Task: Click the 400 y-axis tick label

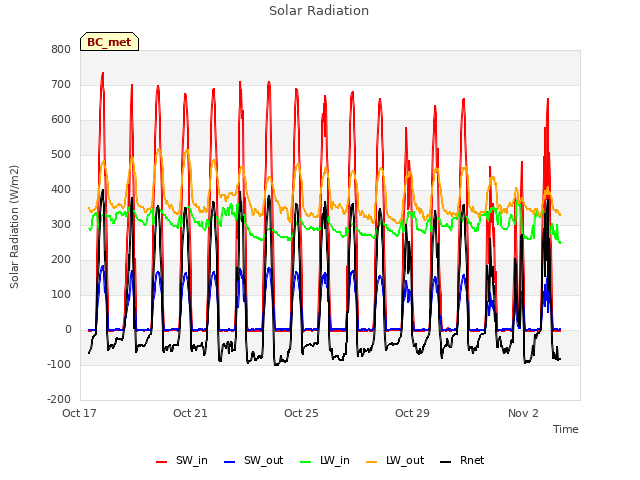Action: (61, 190)
